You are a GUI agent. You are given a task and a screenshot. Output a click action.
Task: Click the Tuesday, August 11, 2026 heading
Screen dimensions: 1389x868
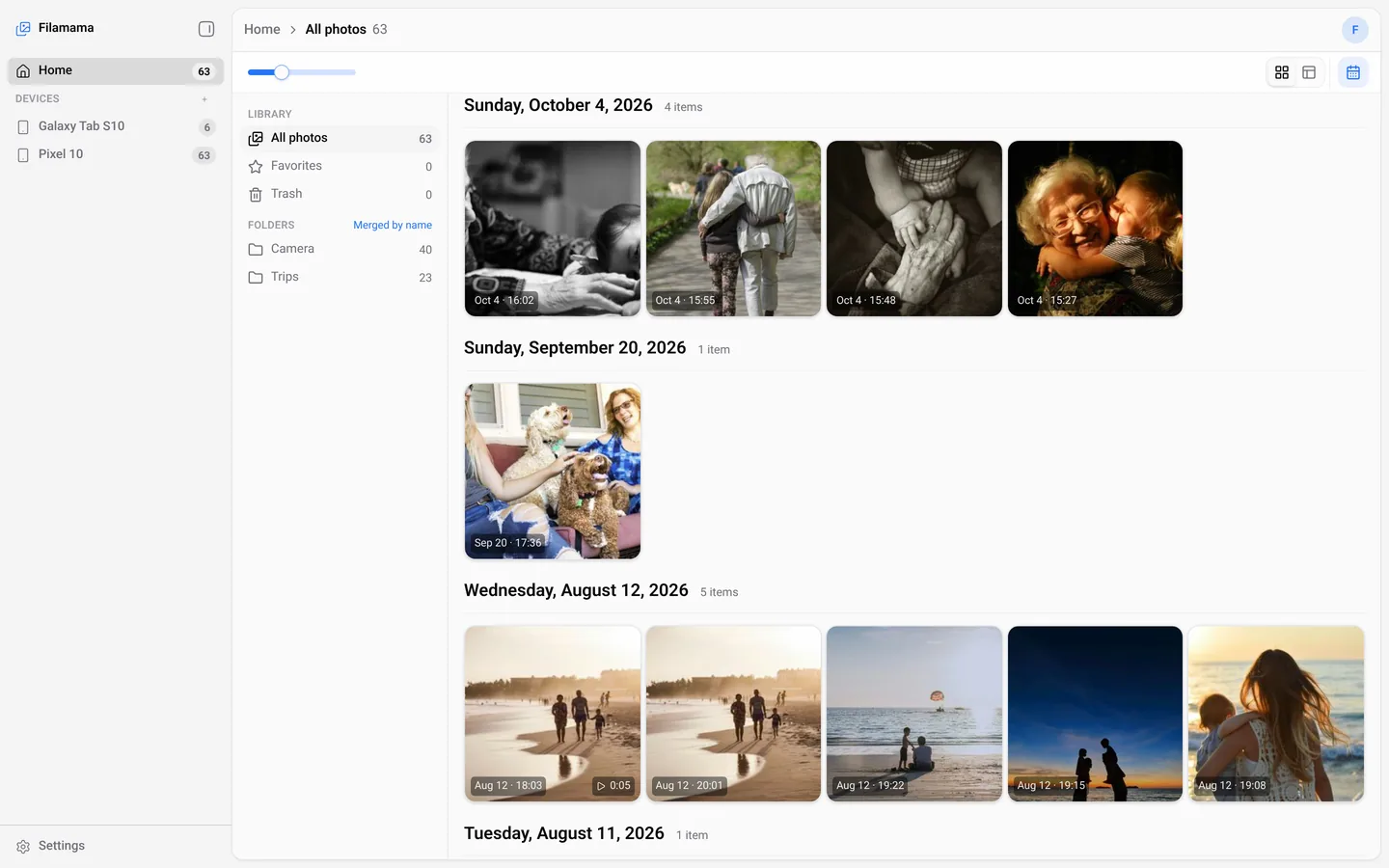coord(564,833)
